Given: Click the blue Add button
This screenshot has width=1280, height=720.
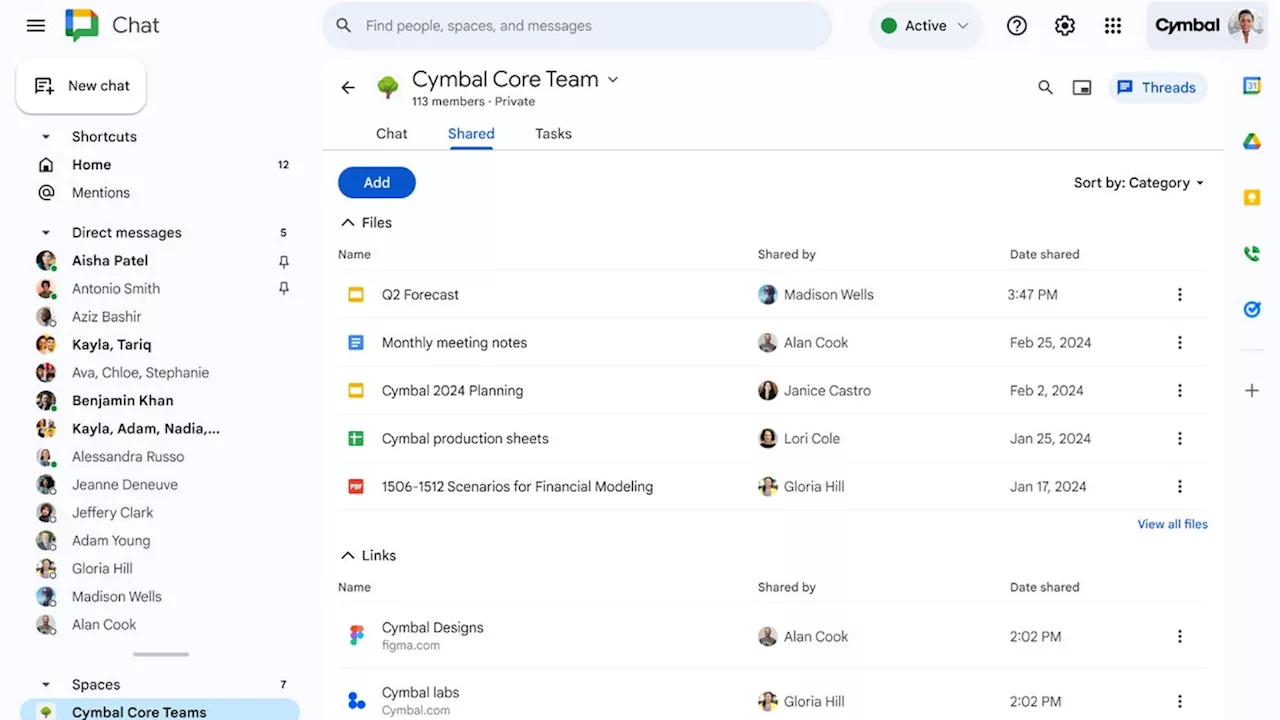Looking at the screenshot, I should (x=377, y=182).
